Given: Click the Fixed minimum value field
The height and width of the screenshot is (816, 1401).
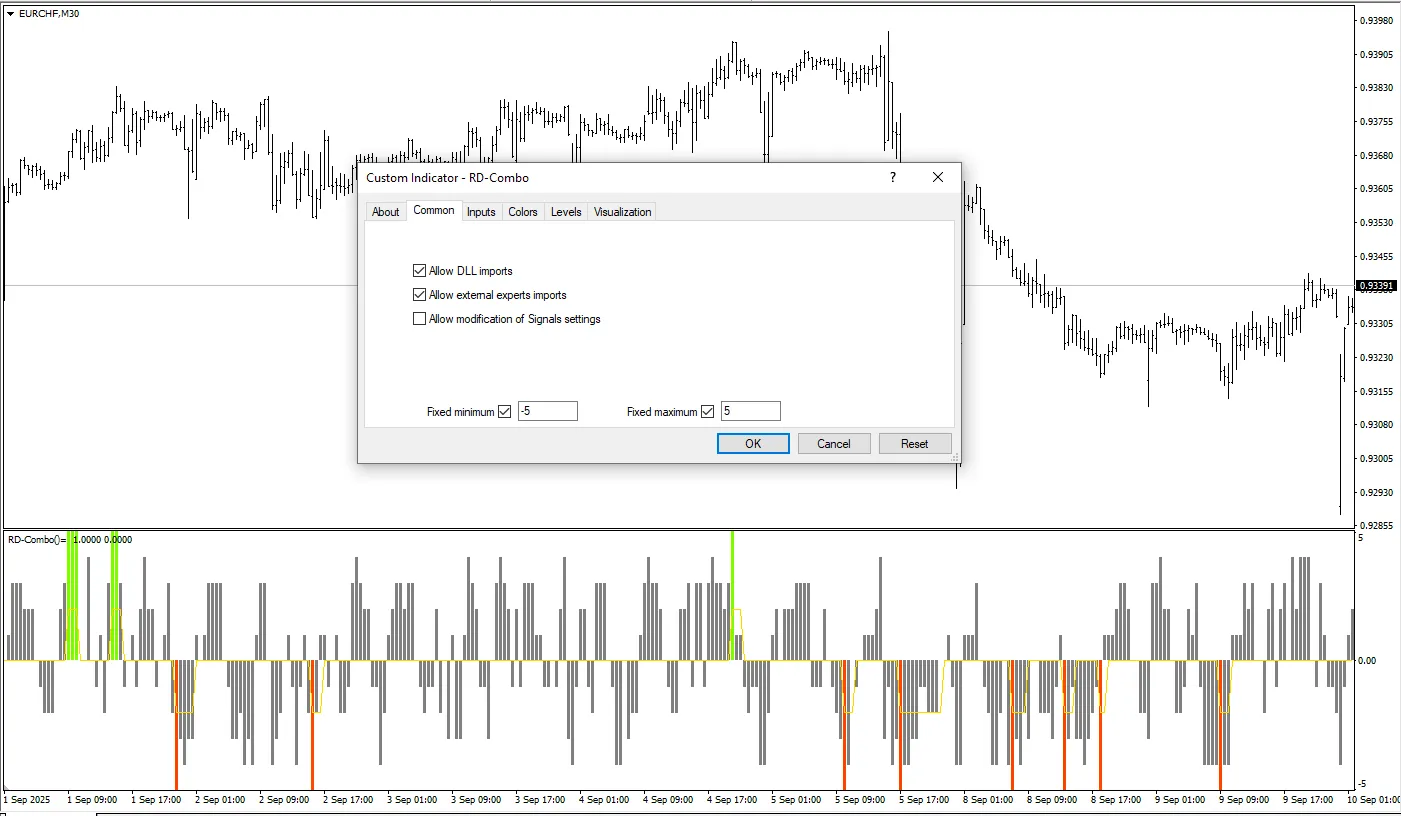Looking at the screenshot, I should (547, 411).
